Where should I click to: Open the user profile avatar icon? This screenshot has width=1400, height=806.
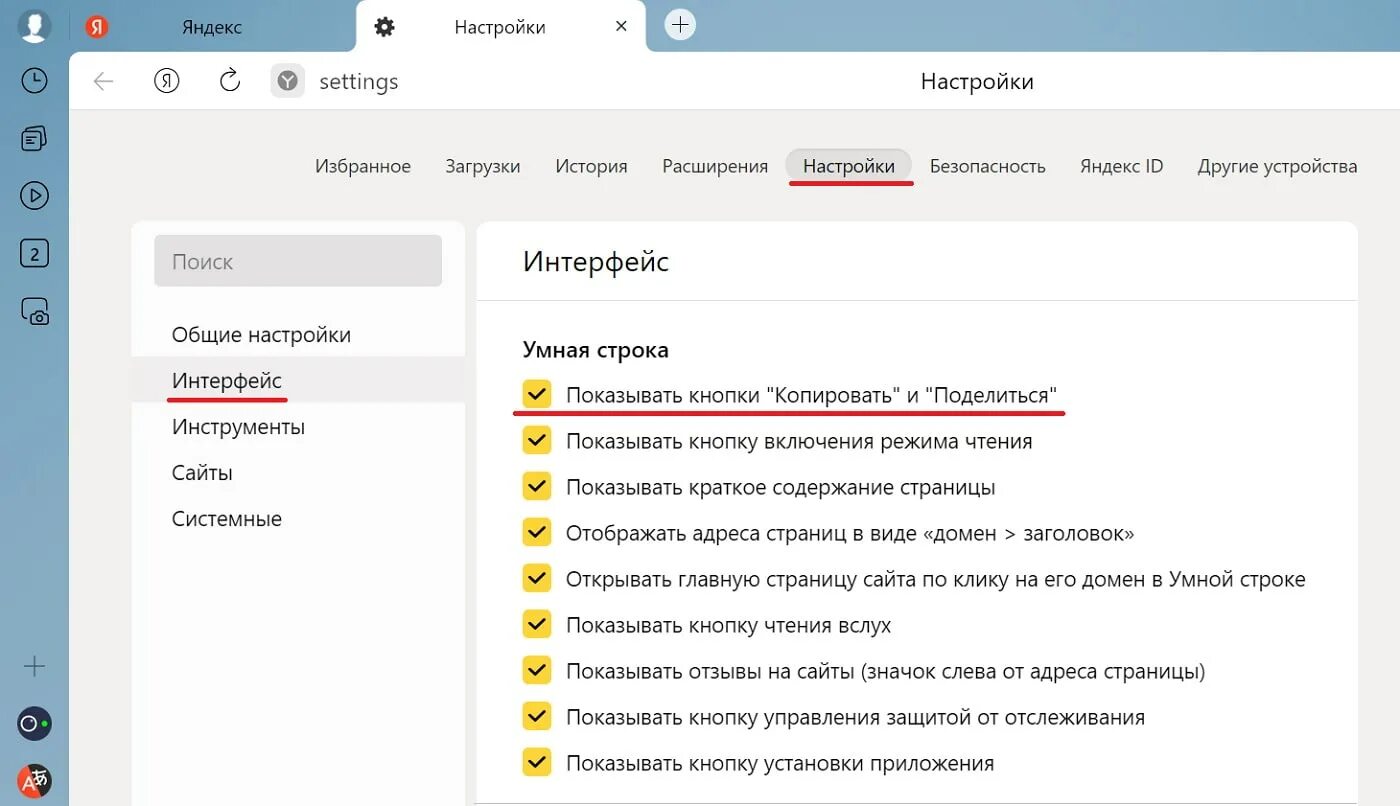coord(34,27)
